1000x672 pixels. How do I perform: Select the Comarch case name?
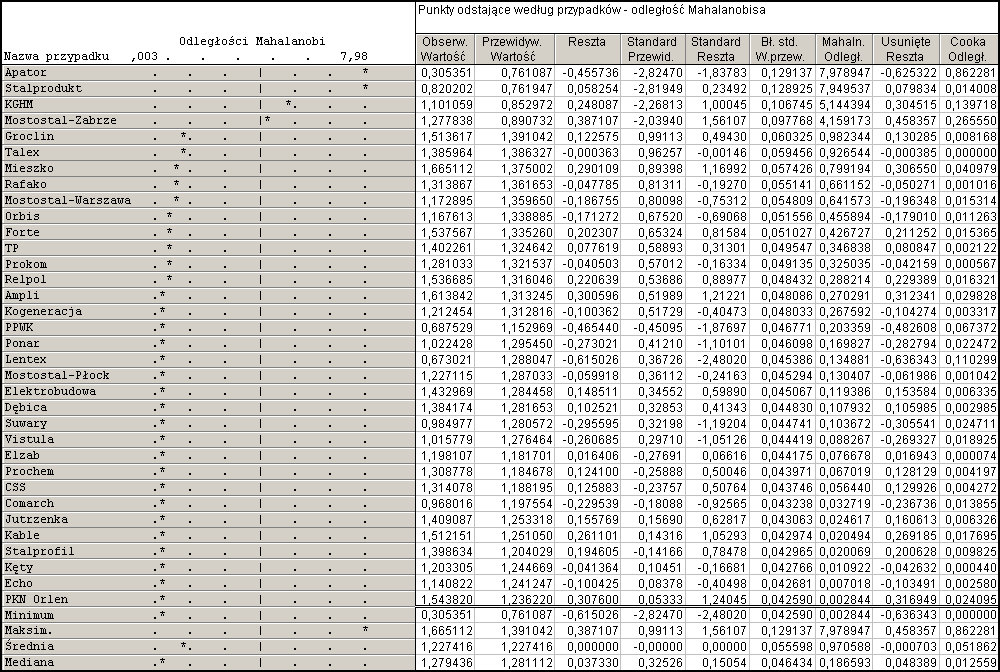click(x=29, y=503)
